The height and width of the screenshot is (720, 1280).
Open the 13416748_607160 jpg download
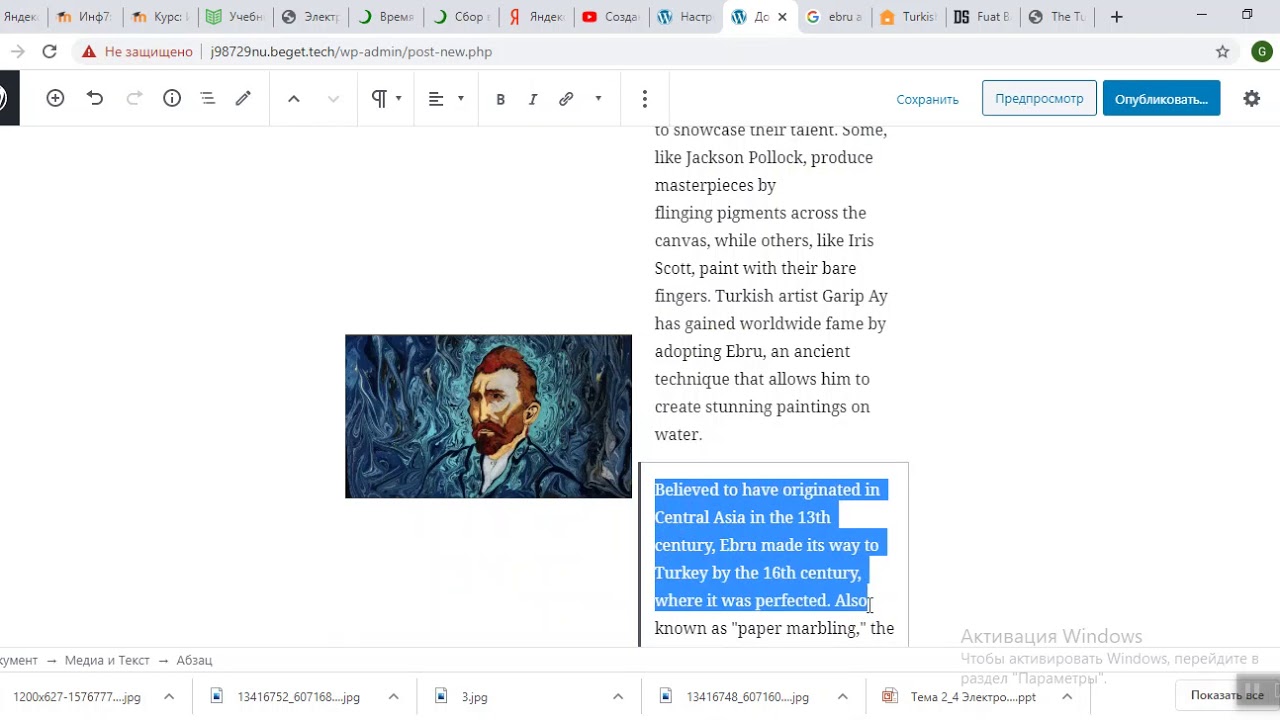[x=747, y=697]
